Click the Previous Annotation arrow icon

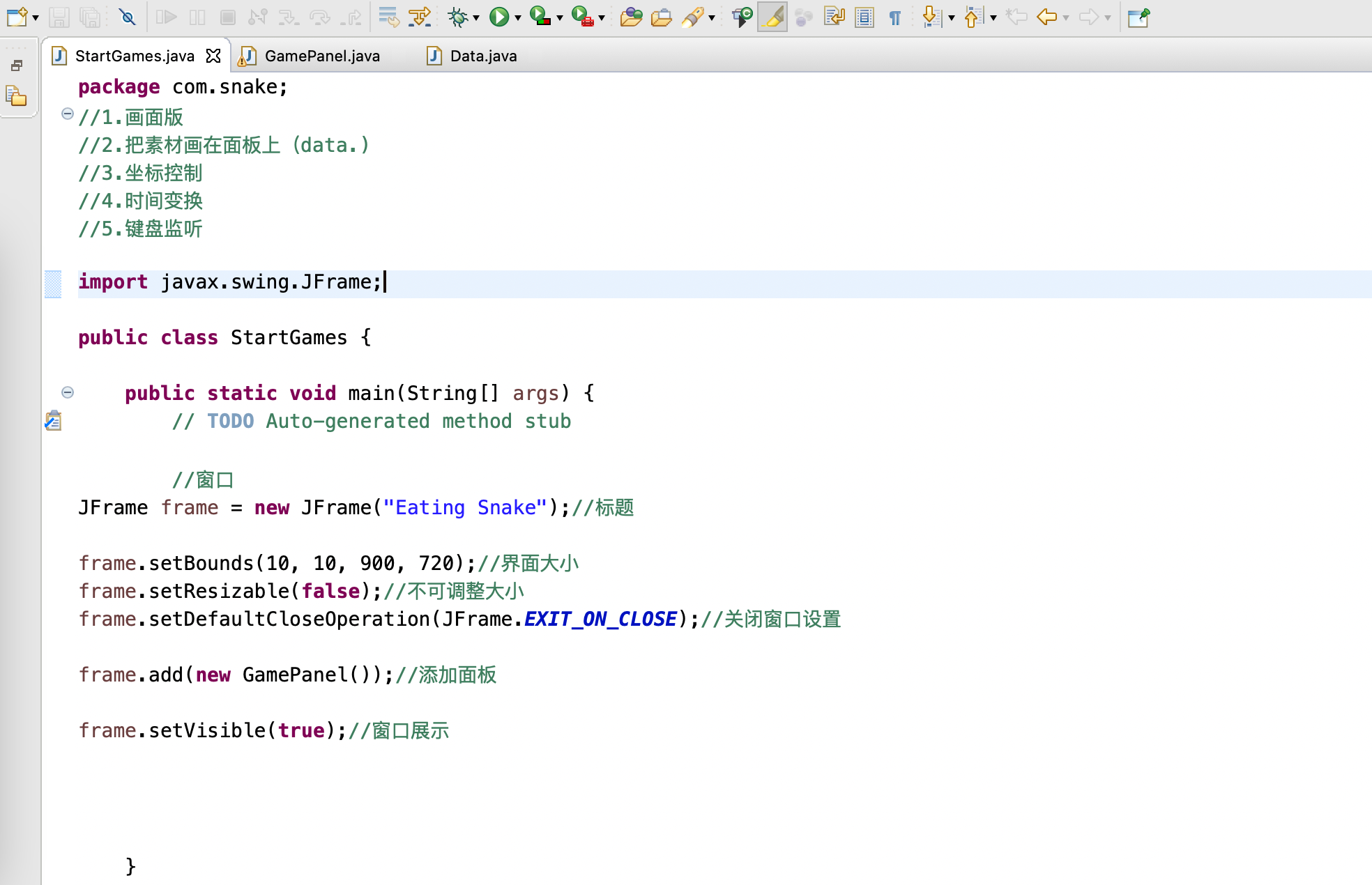point(973,17)
